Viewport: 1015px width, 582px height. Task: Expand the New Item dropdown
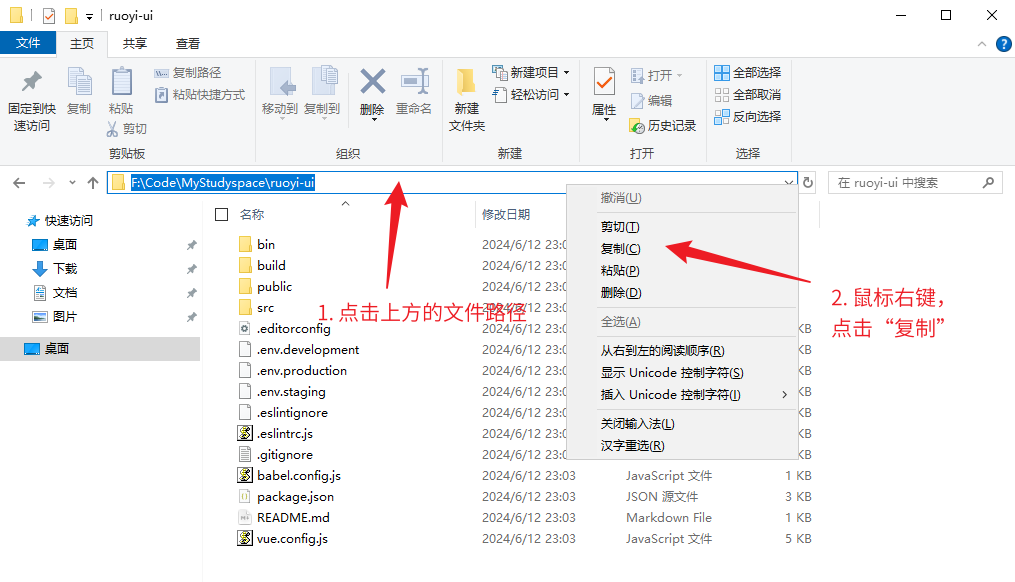tap(566, 73)
